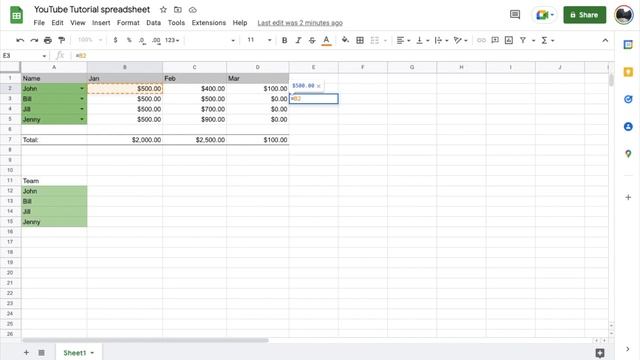Click the Undo toolbar icon
The height and width of the screenshot is (360, 640).
[20, 40]
